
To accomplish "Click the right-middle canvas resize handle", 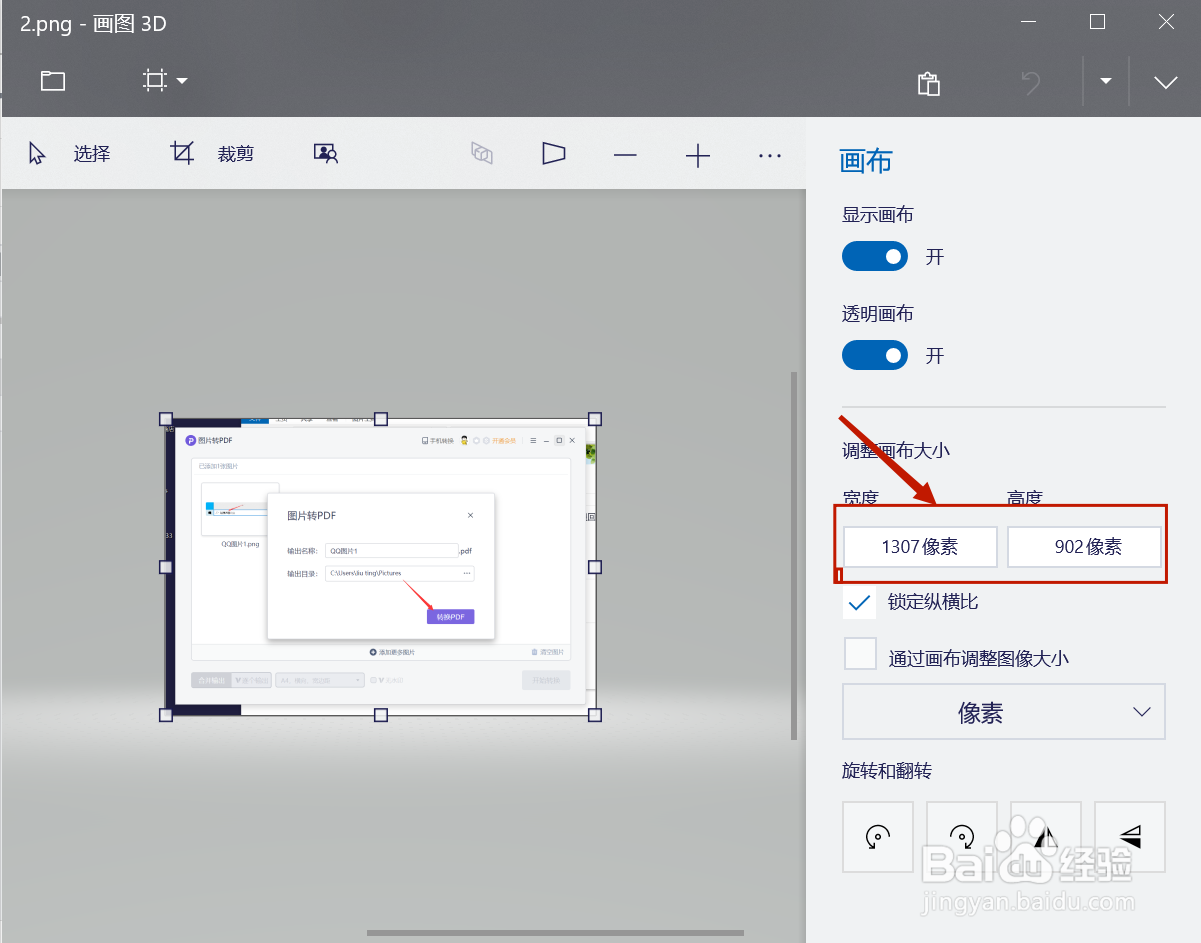I will pyautogui.click(x=595, y=566).
